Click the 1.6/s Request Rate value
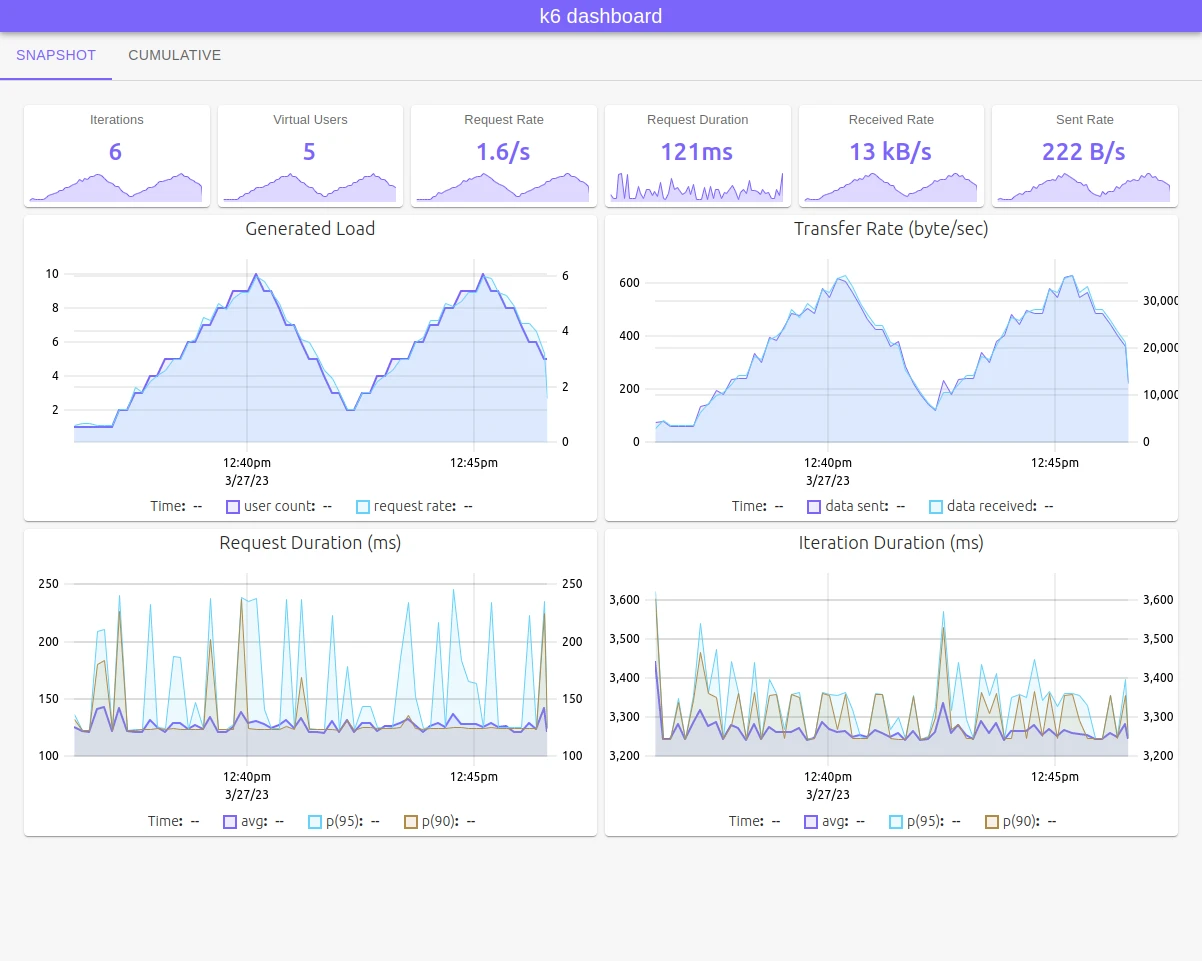The width and height of the screenshot is (1202, 961). pyautogui.click(x=504, y=152)
